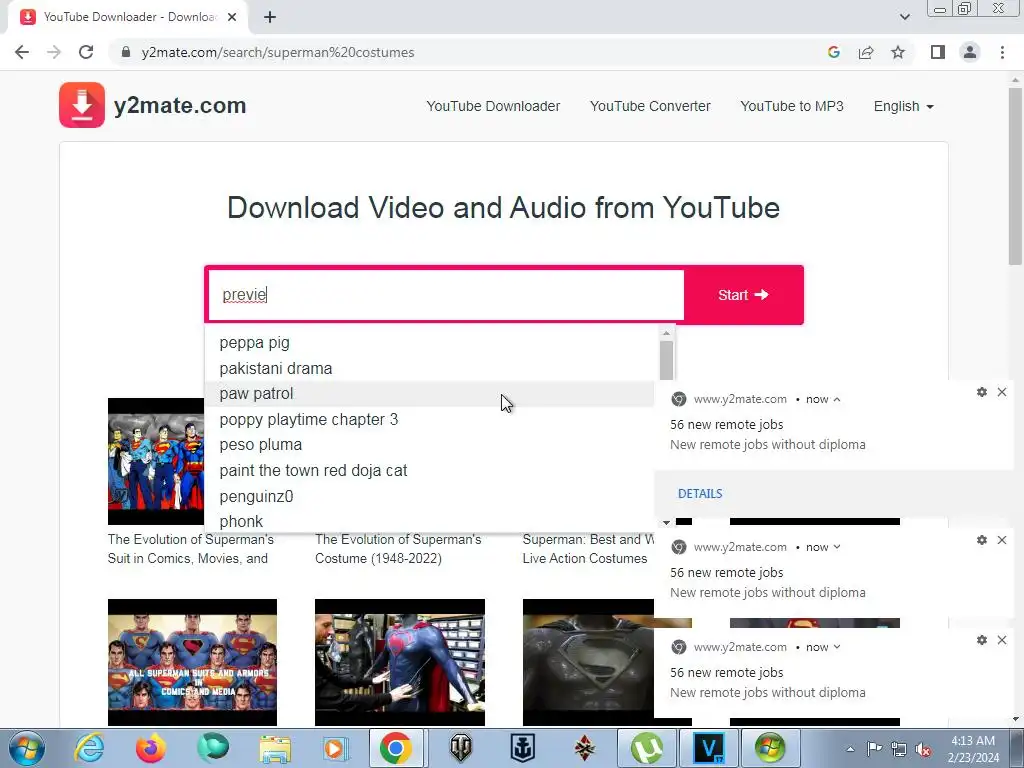The height and width of the screenshot is (768, 1024).
Task: Click the suggestion list scroll up arrow
Action: [666, 333]
